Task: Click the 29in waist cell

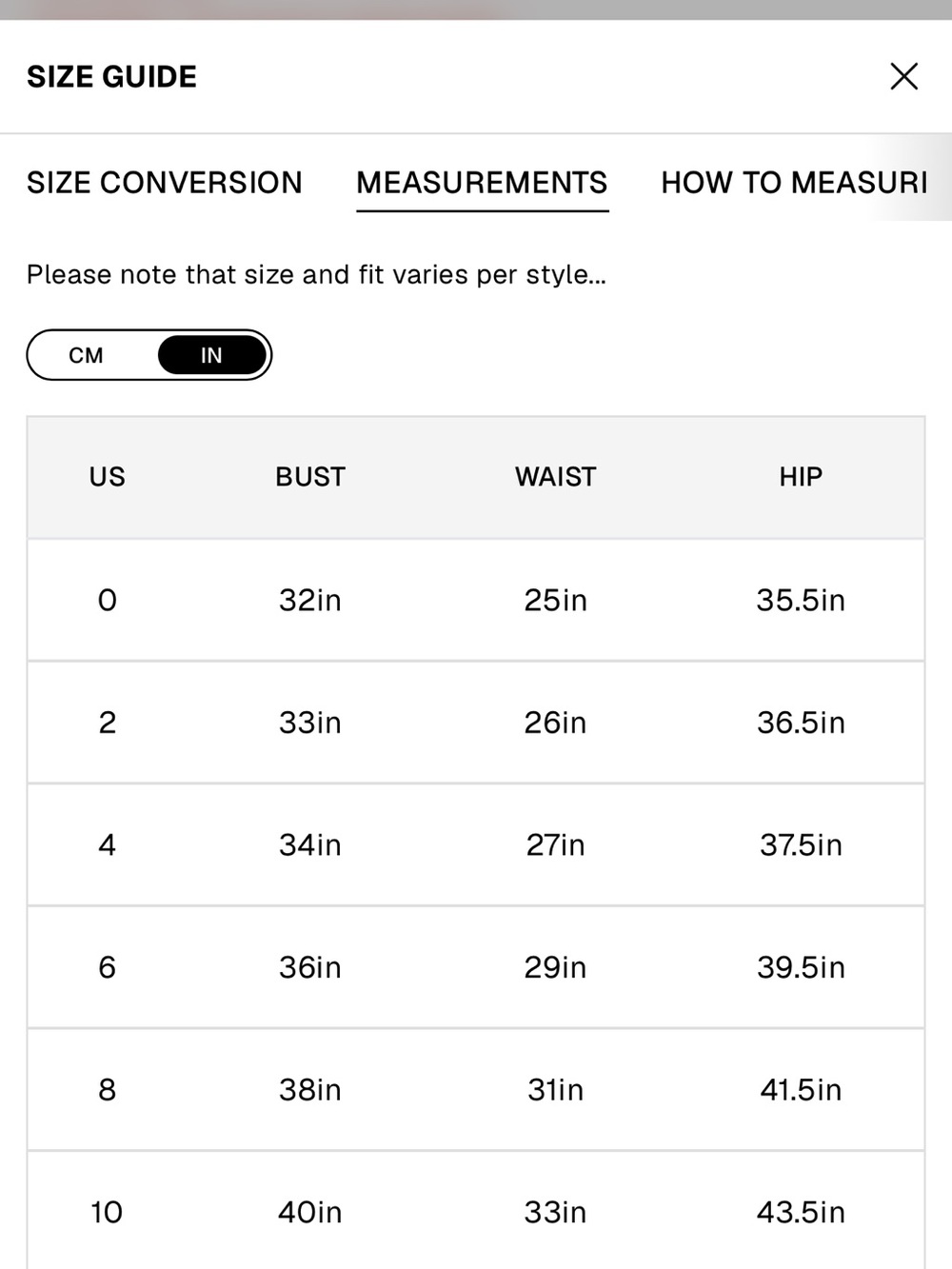Action: point(556,967)
